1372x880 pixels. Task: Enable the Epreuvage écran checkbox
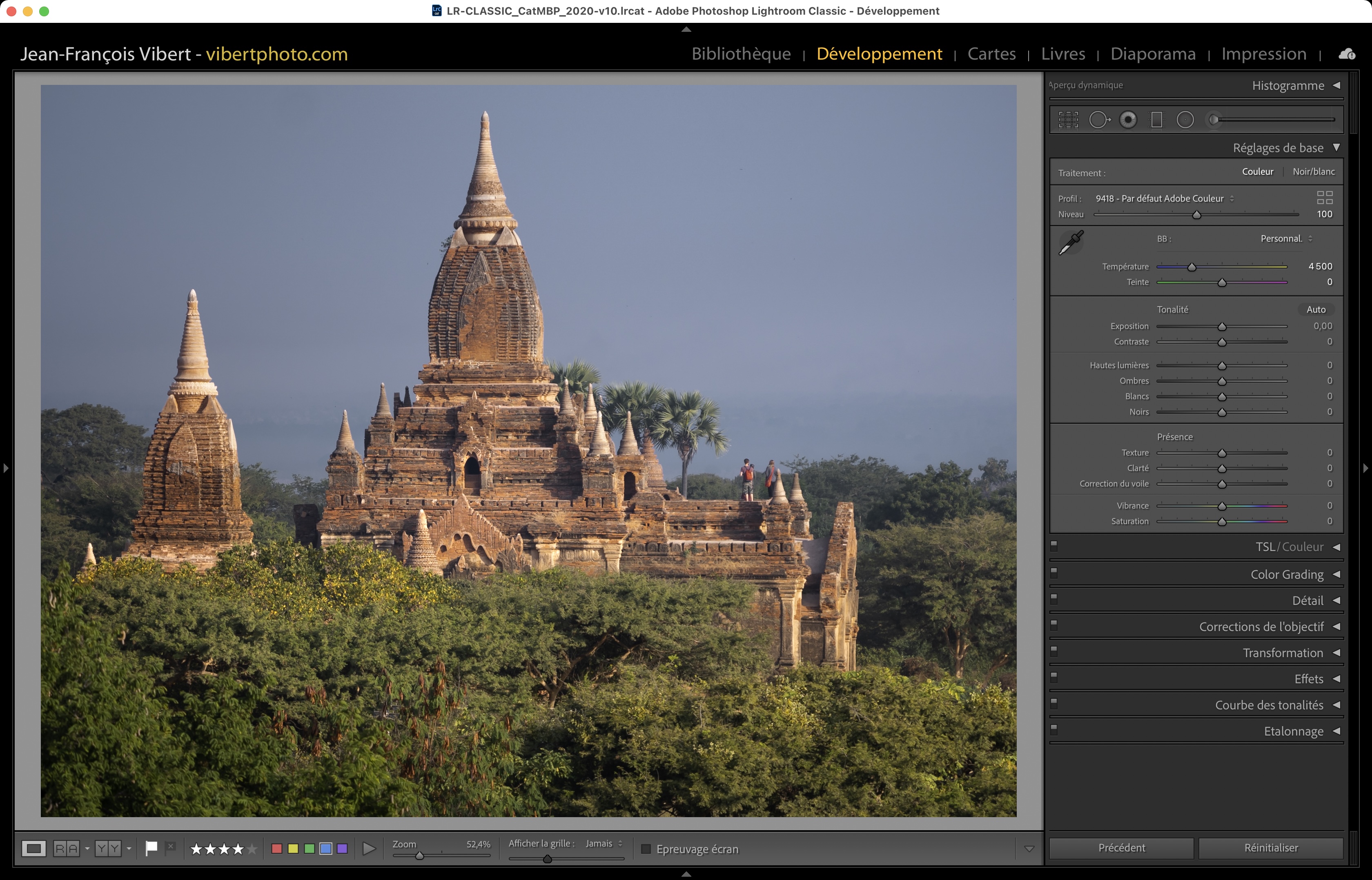646,849
